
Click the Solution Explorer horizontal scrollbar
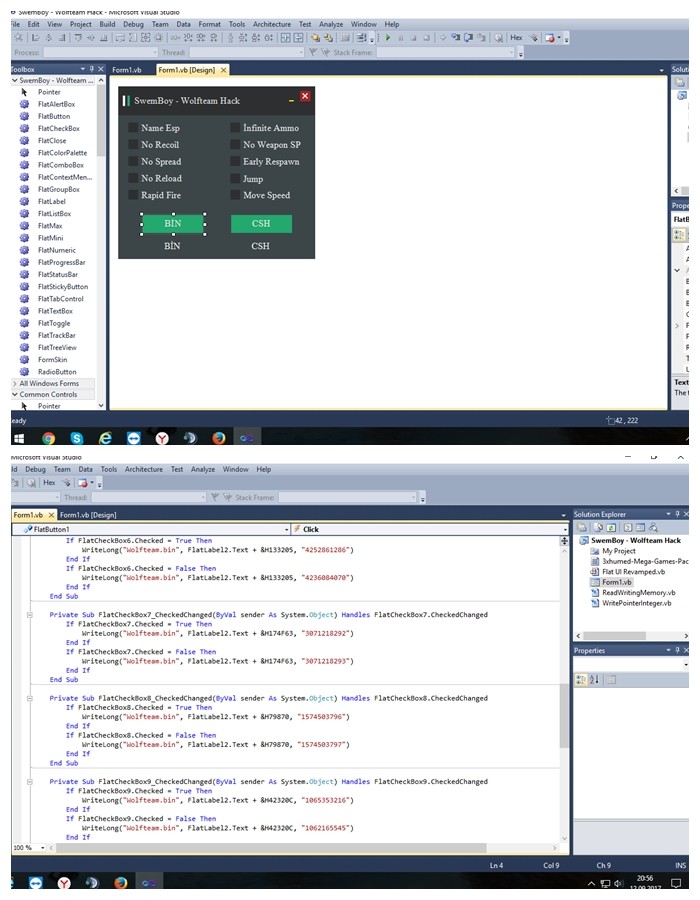615,636
